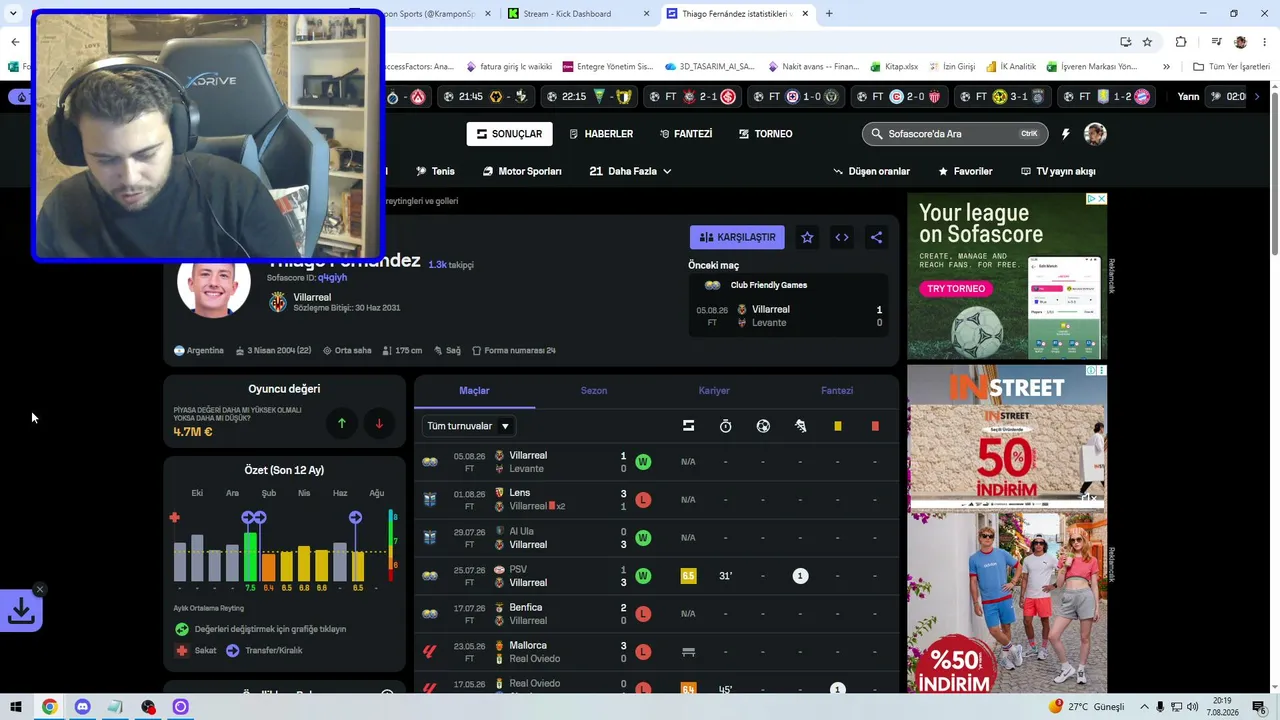Focus the Sofascore'da Ara search box

pyautogui.click(x=955, y=134)
